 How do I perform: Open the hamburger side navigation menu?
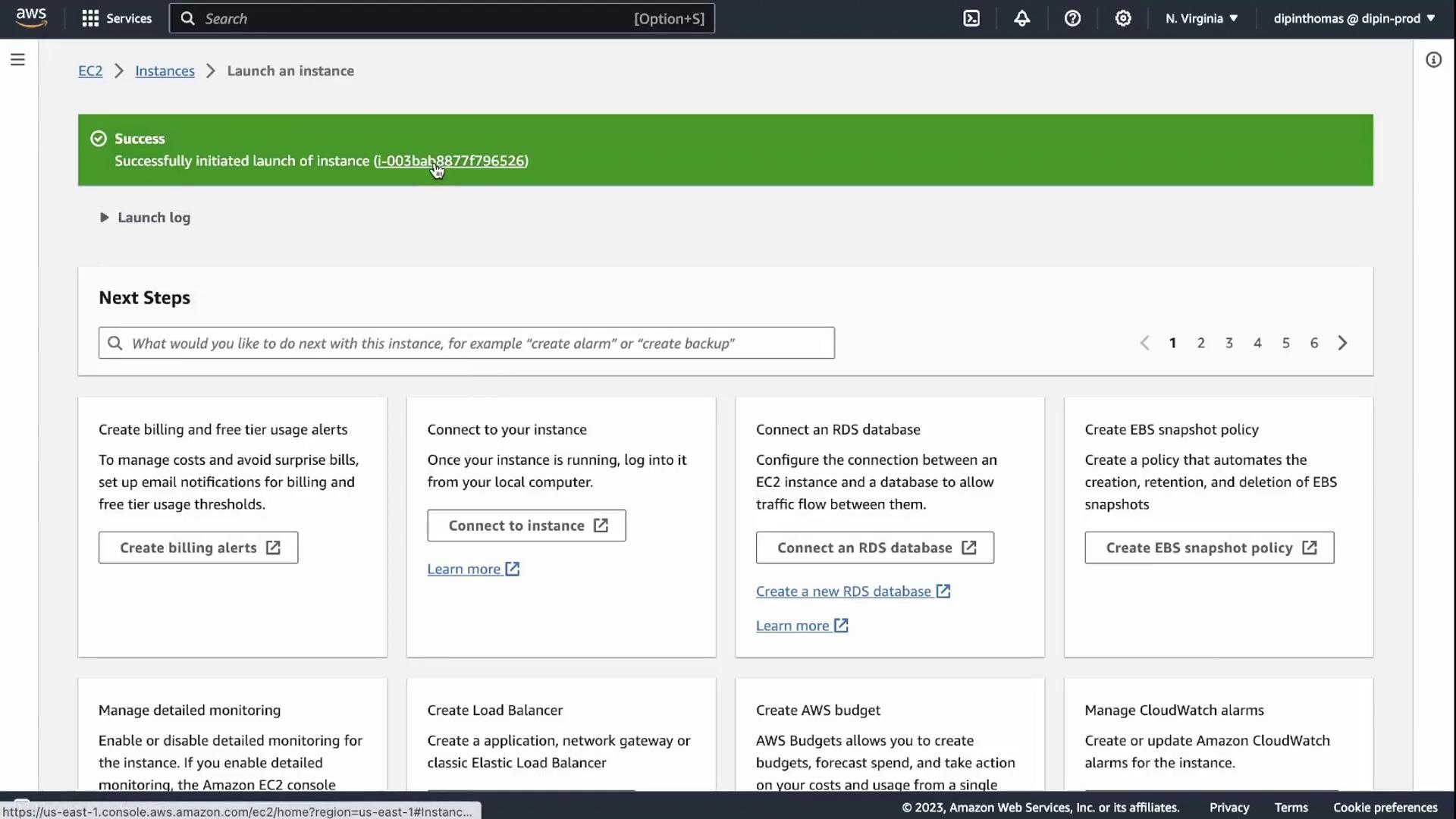[x=17, y=59]
